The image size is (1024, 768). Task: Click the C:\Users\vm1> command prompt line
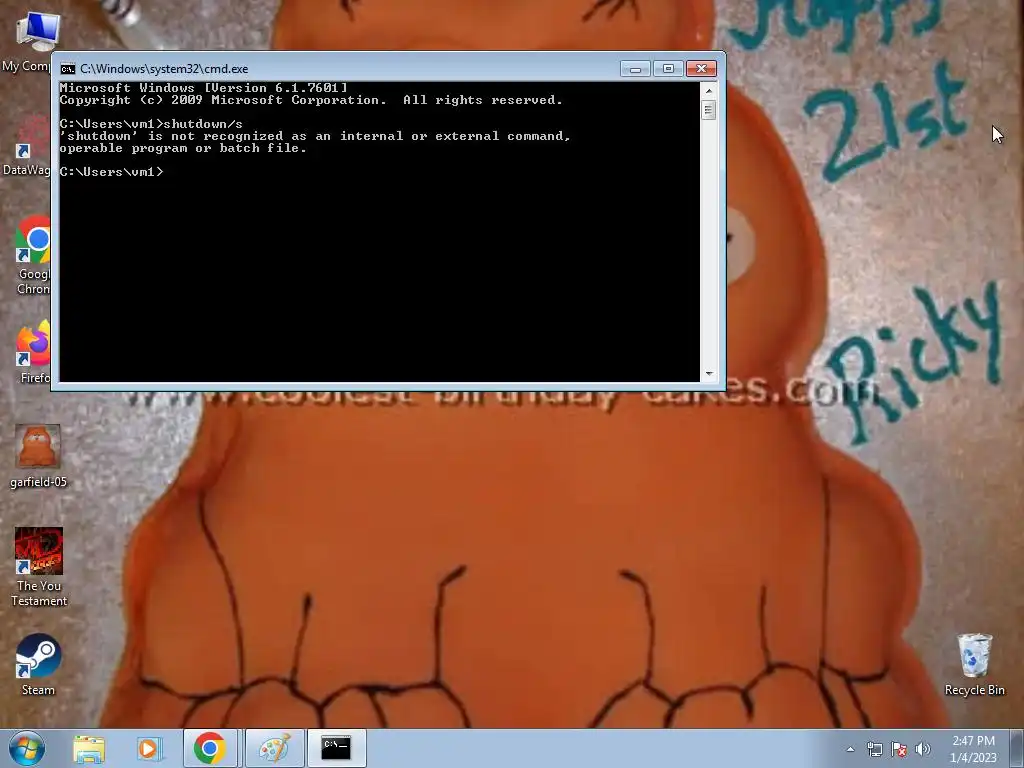click(112, 172)
